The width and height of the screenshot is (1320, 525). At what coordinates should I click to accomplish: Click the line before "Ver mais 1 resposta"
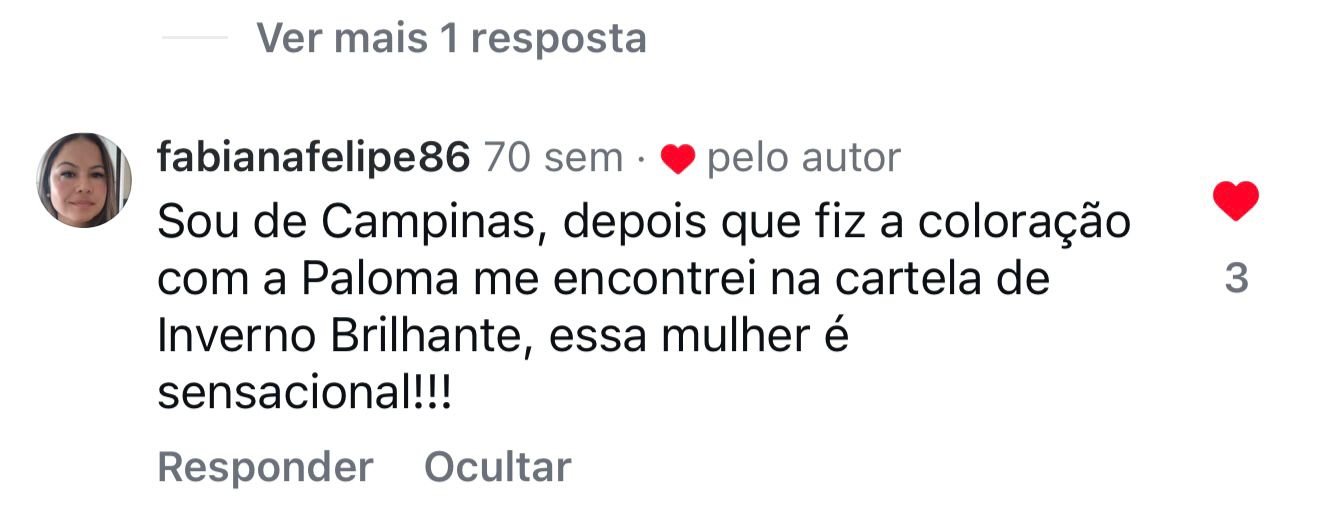(195, 38)
